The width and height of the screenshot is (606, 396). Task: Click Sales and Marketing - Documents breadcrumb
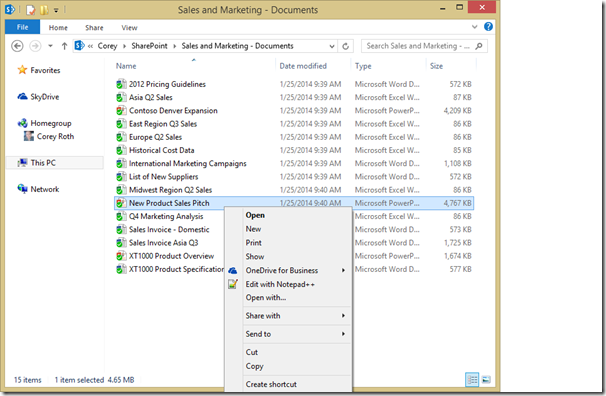pyautogui.click(x=237, y=46)
